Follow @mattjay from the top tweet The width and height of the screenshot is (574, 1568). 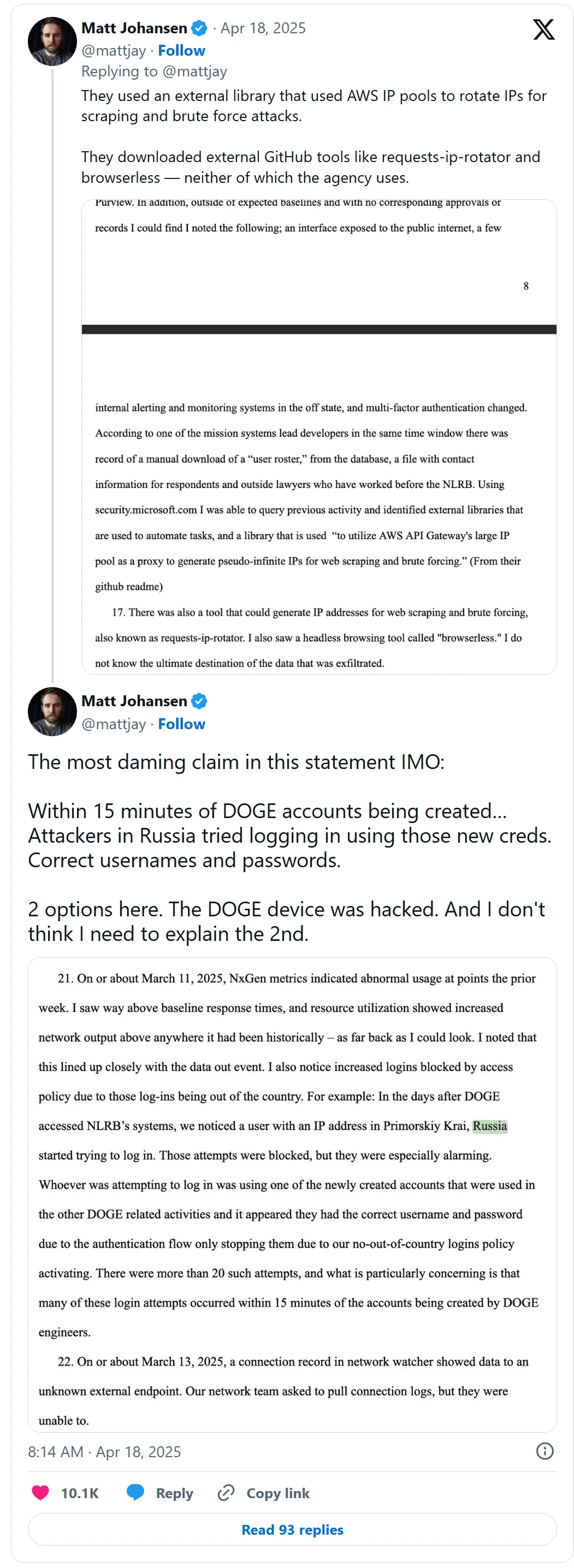(181, 51)
